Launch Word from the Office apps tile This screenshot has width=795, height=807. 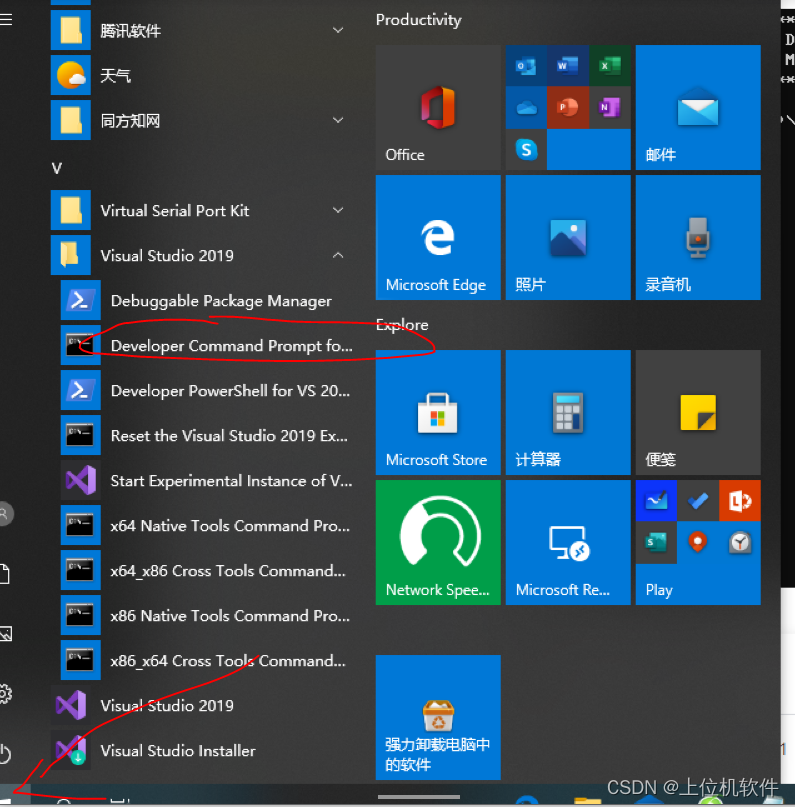tap(568, 65)
